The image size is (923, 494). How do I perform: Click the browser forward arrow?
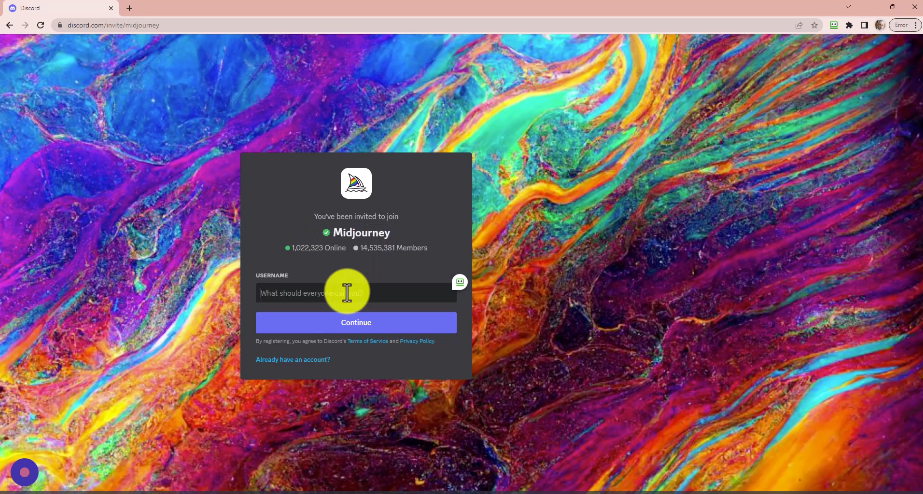[25, 25]
